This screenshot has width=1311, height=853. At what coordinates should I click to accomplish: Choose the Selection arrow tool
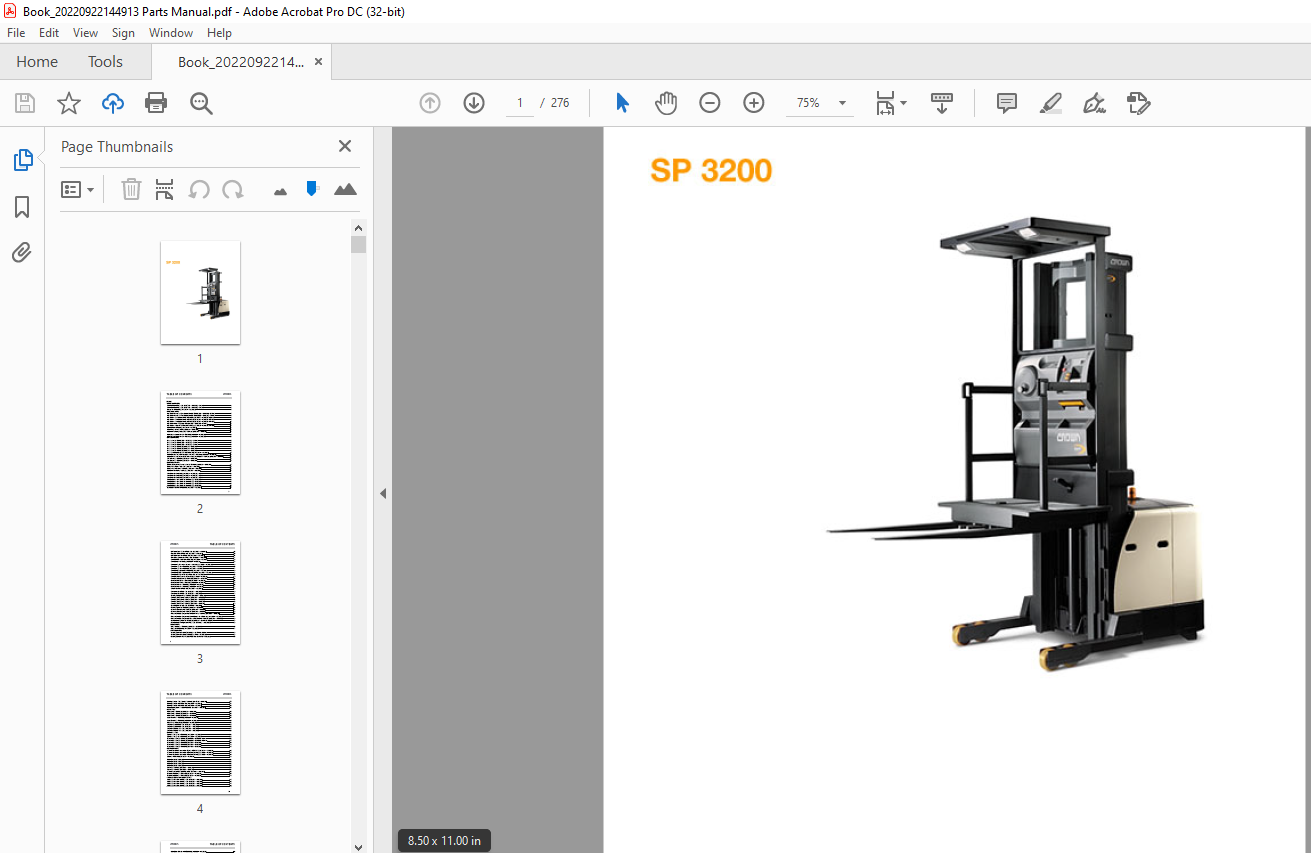tap(622, 103)
